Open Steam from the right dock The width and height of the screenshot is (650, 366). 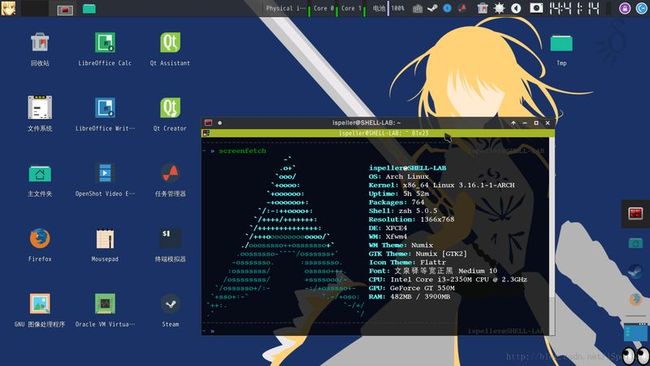(635, 272)
